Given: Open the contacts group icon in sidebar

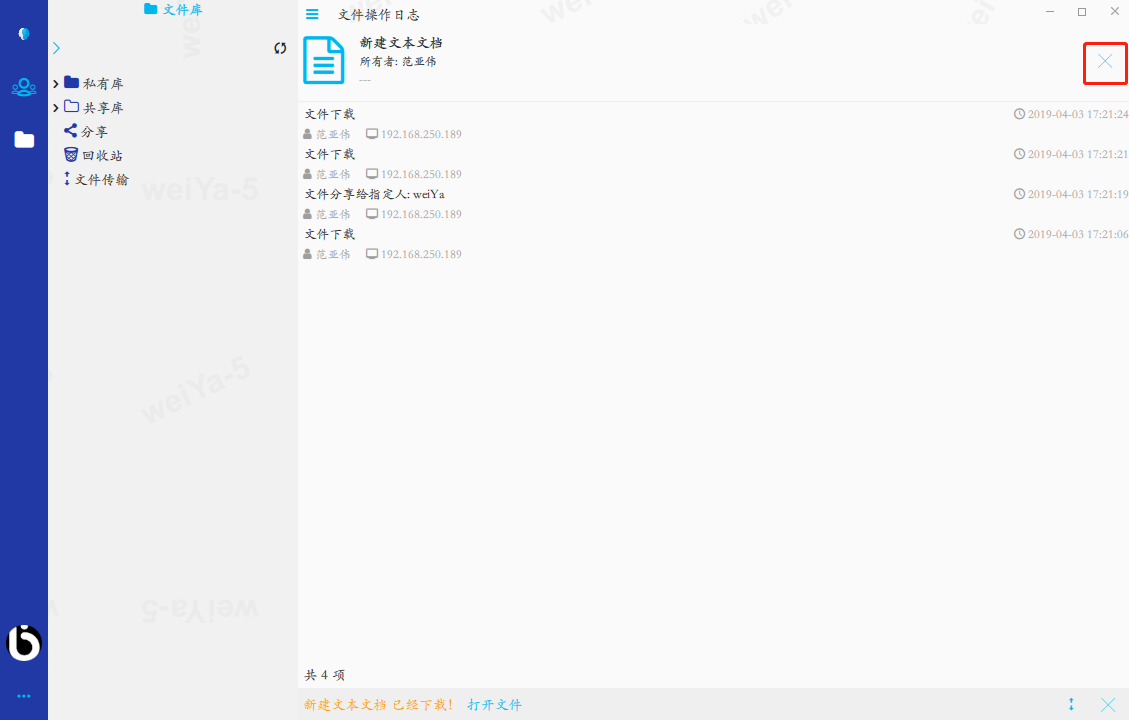Looking at the screenshot, I should (x=24, y=87).
